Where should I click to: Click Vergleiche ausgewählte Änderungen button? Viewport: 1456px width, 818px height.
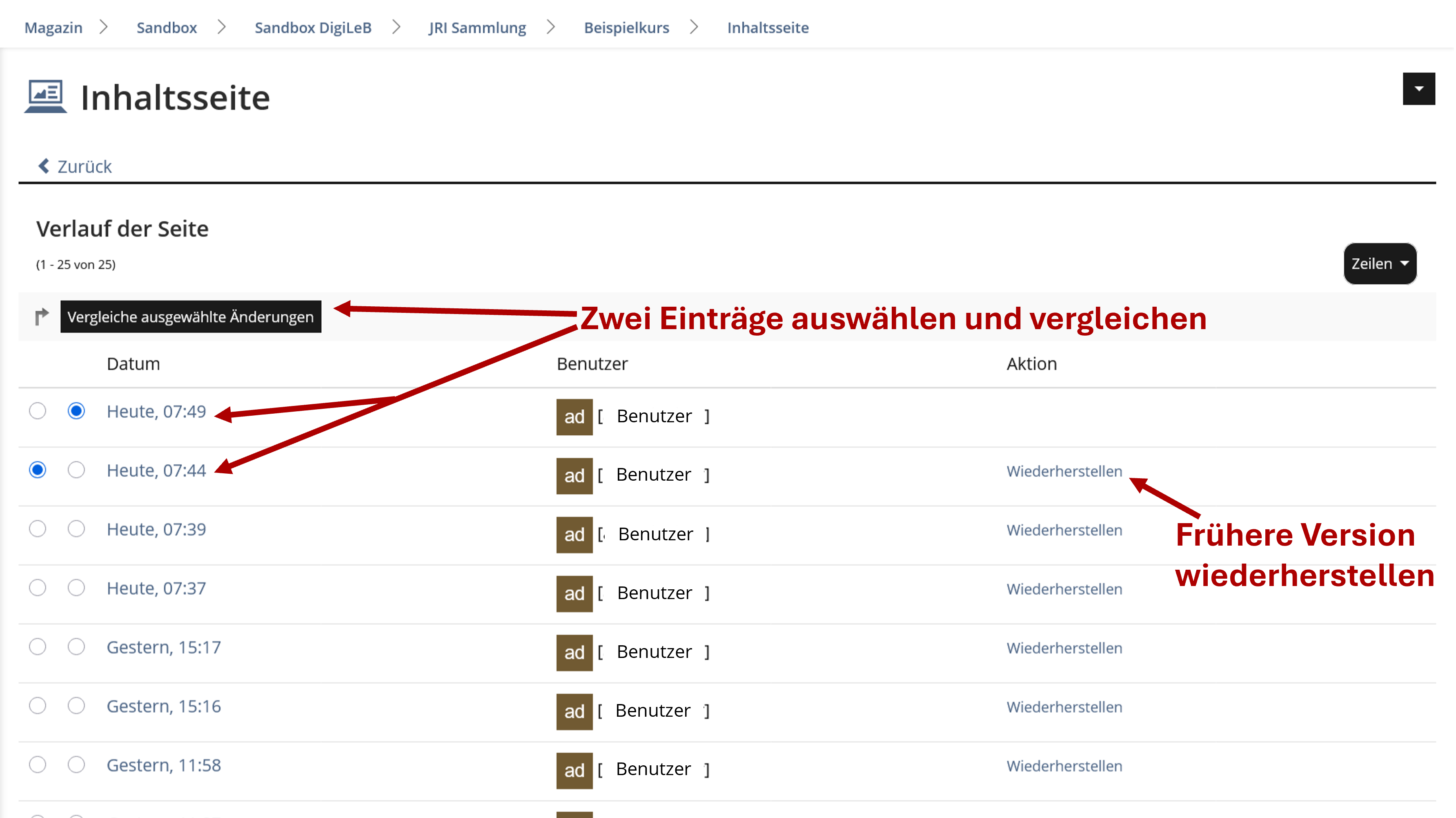click(191, 317)
